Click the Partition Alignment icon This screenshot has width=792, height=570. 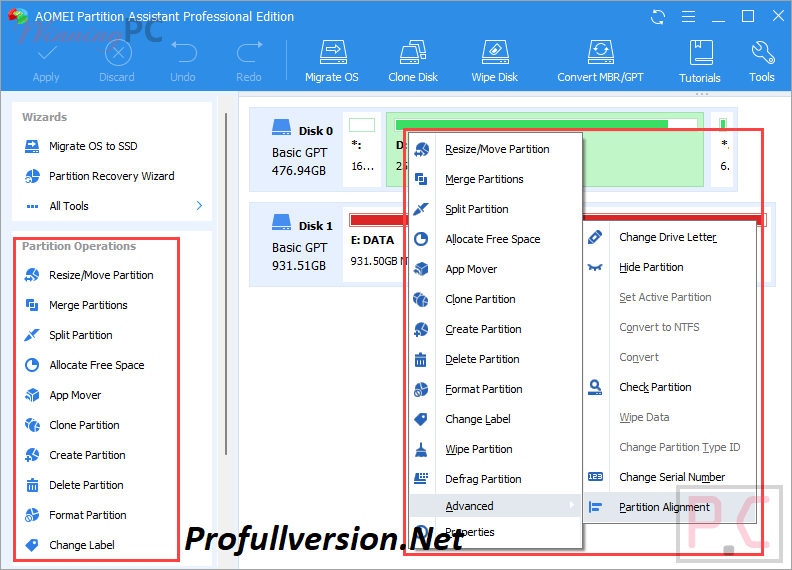pos(595,507)
